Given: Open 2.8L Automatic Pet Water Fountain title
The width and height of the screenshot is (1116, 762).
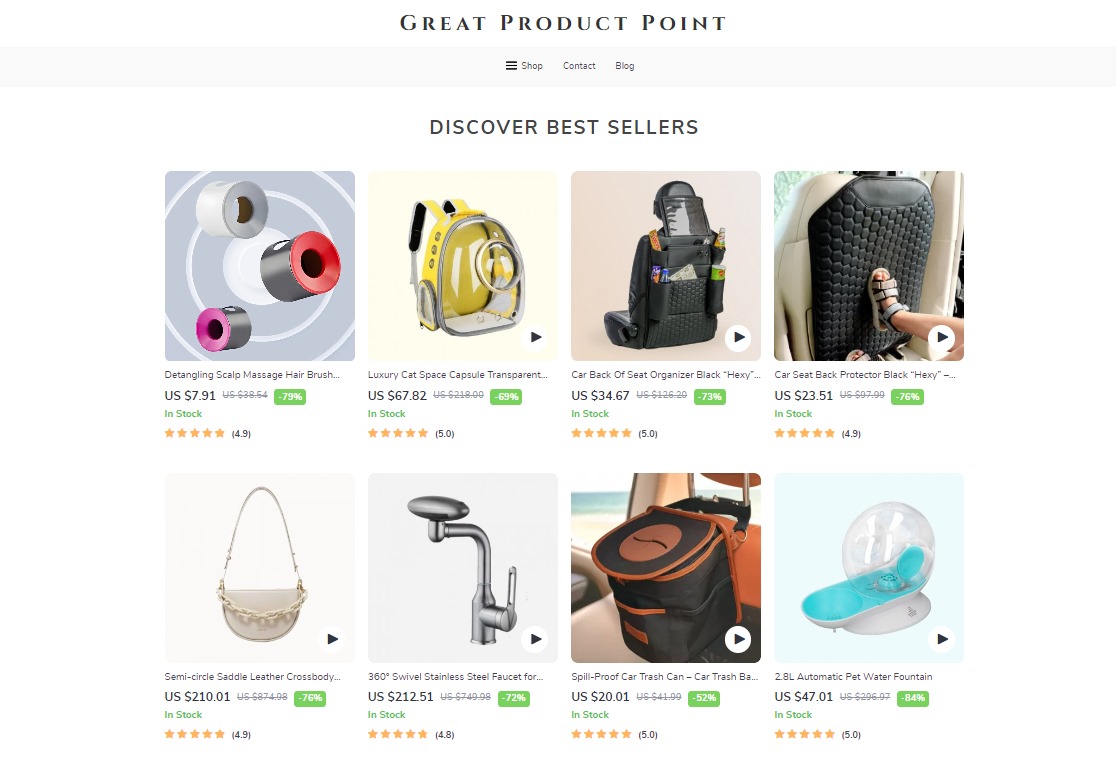Looking at the screenshot, I should pos(853,677).
